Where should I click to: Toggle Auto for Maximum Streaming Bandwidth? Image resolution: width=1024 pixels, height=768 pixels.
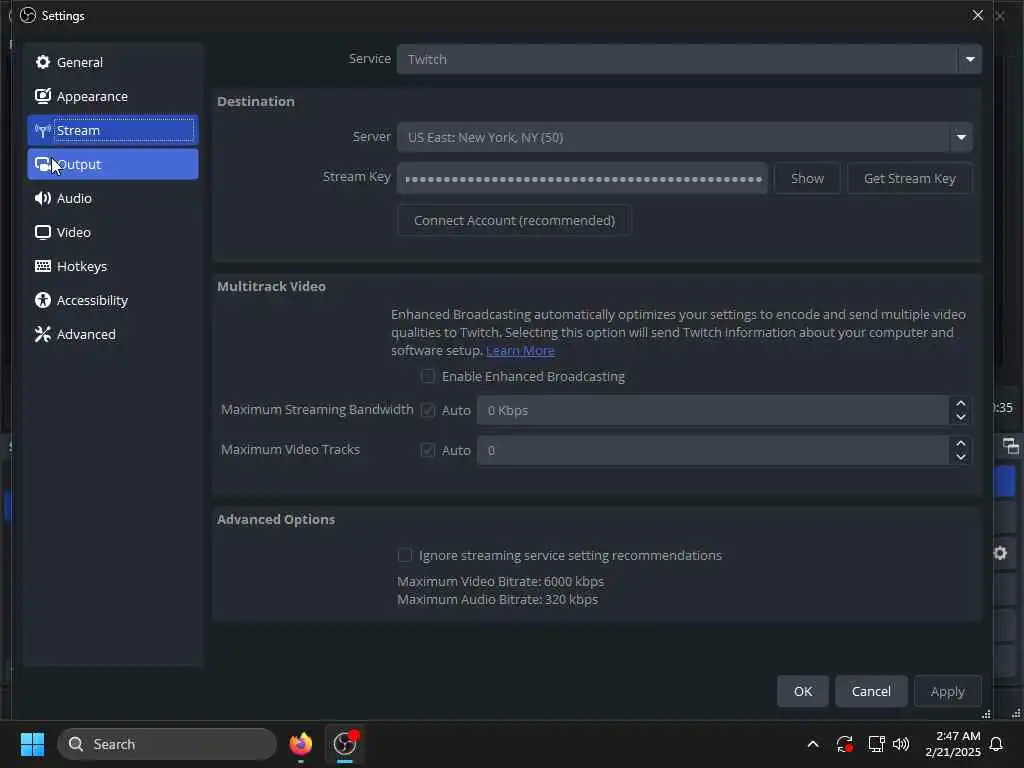click(x=428, y=410)
